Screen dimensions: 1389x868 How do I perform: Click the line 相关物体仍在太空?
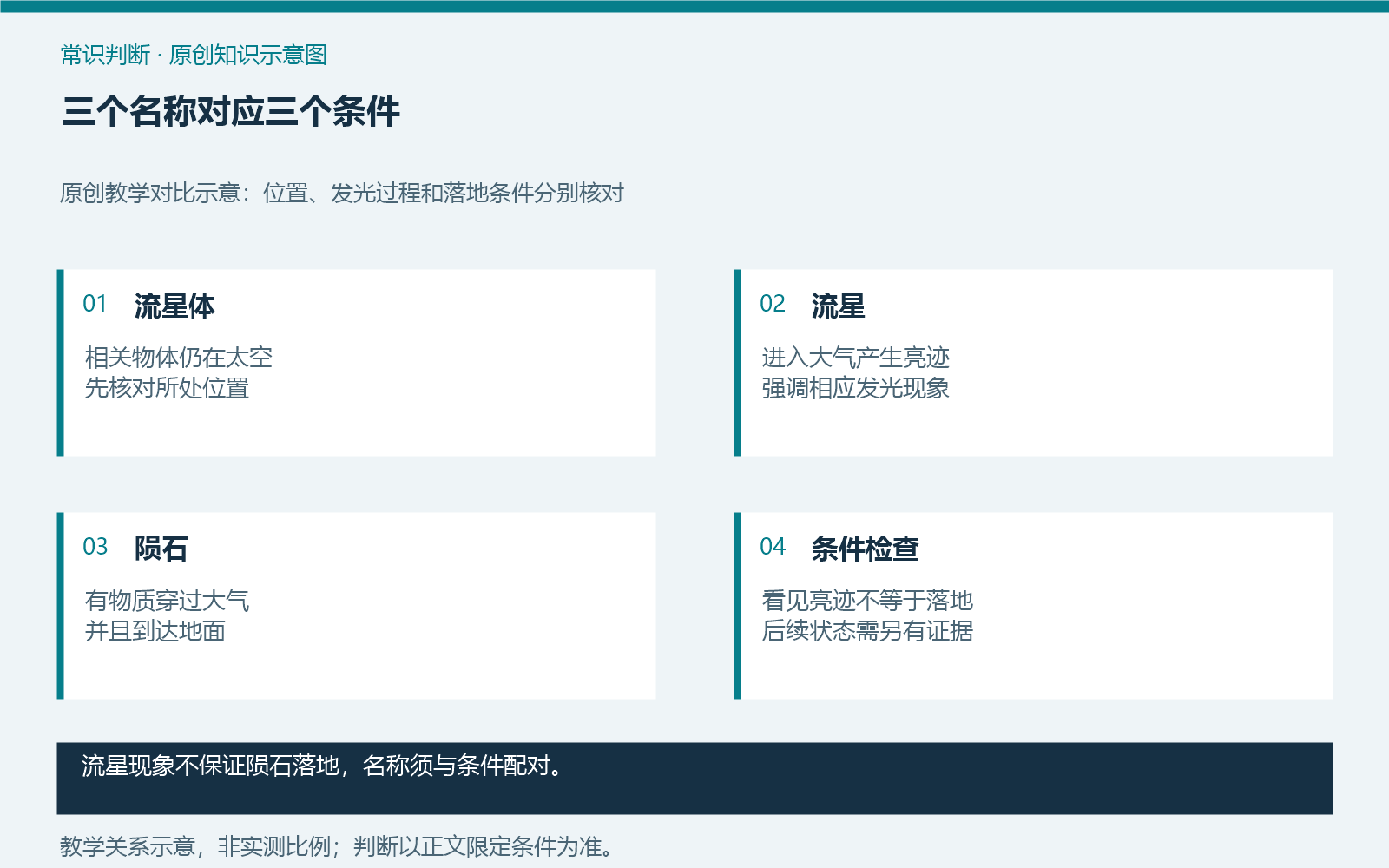[179, 357]
